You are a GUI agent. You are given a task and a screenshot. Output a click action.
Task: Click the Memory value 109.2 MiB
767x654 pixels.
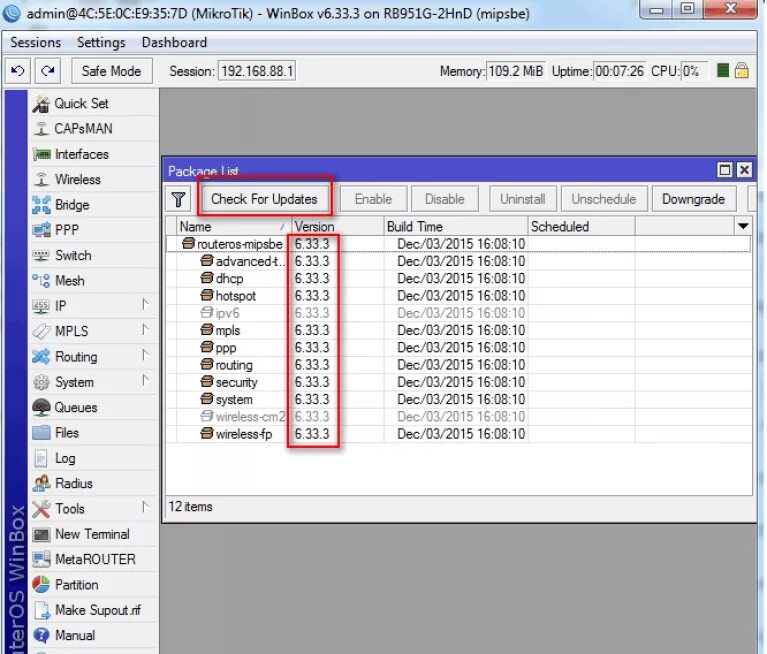(516, 71)
